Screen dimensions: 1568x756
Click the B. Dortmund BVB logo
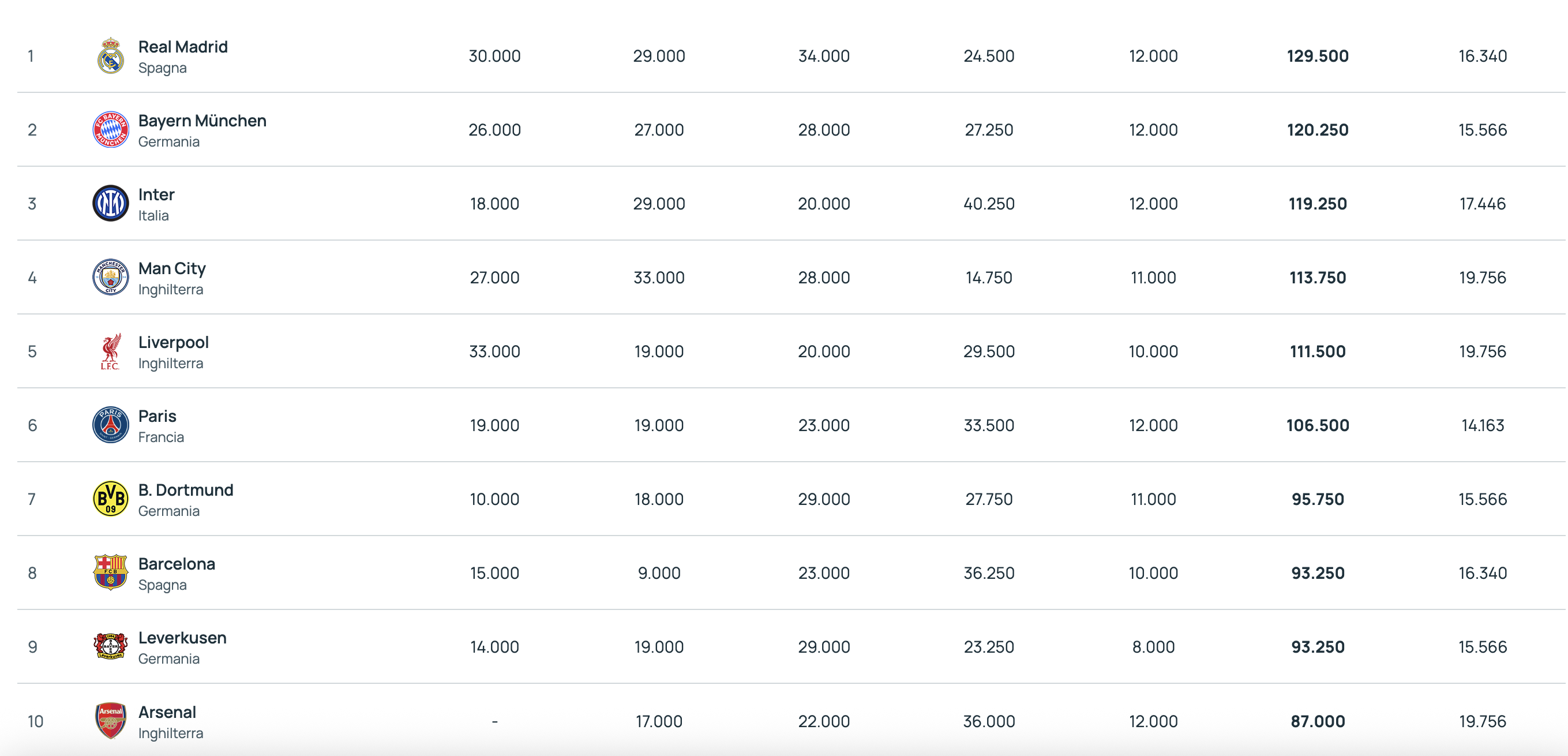coord(110,499)
